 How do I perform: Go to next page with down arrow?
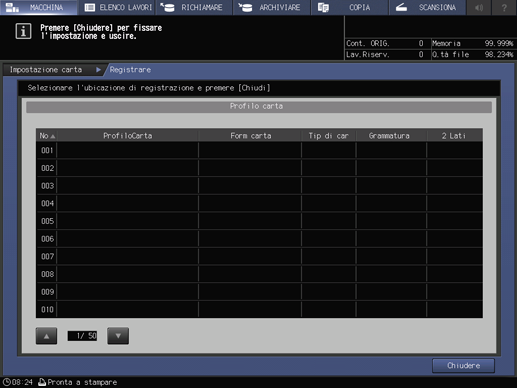118,336
